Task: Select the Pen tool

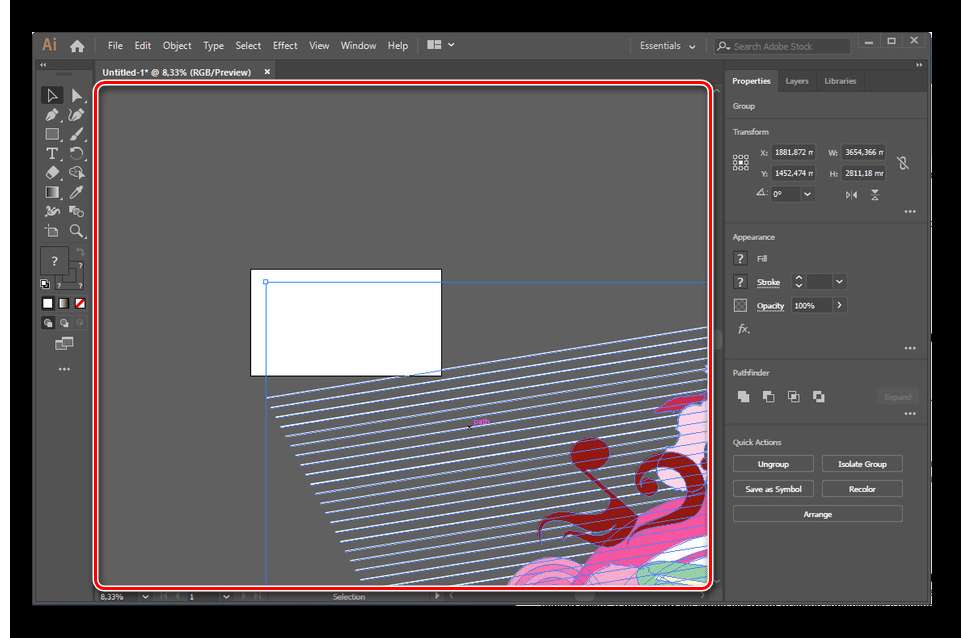Action: tap(52, 115)
